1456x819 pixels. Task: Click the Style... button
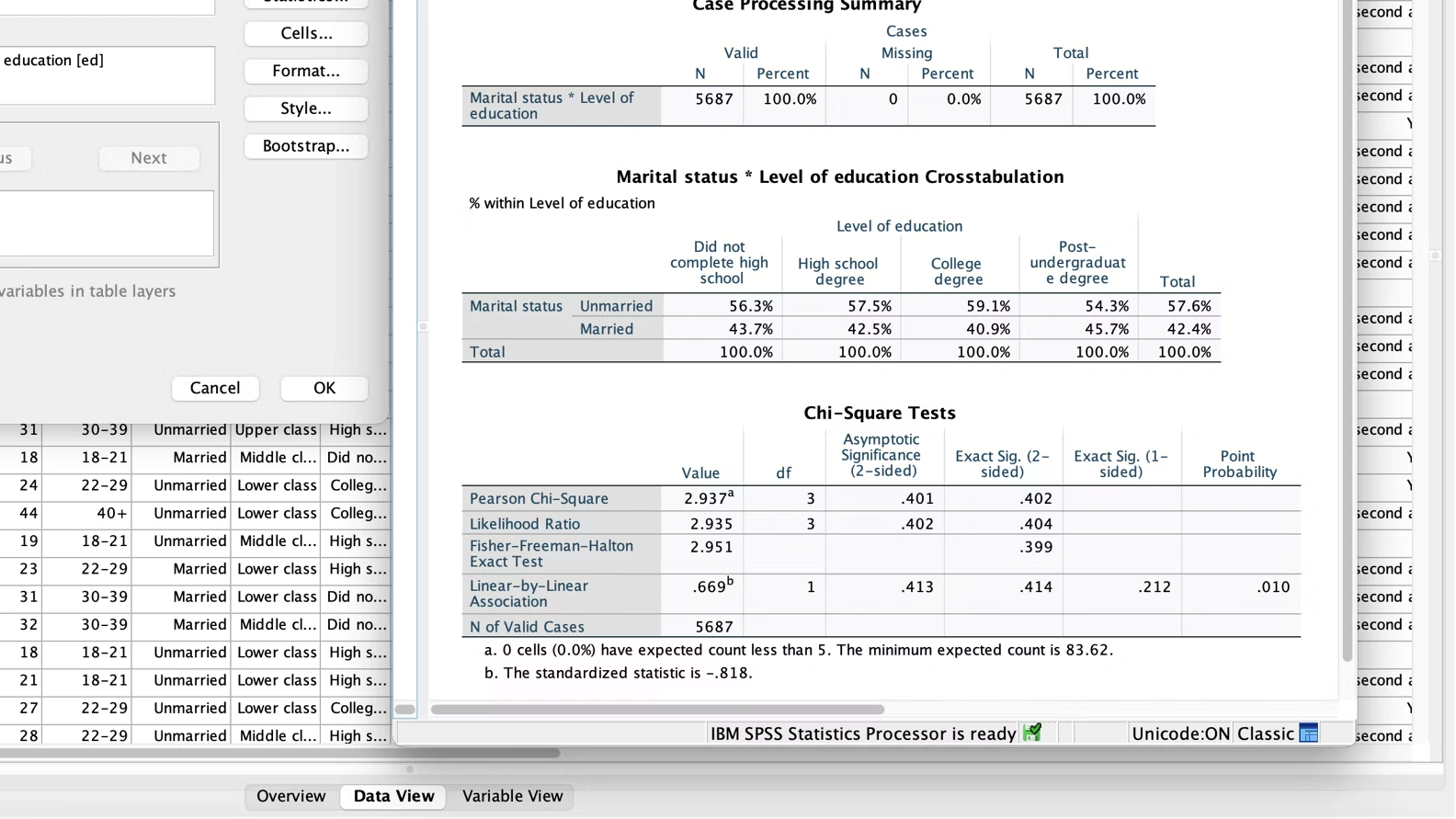[x=306, y=108]
